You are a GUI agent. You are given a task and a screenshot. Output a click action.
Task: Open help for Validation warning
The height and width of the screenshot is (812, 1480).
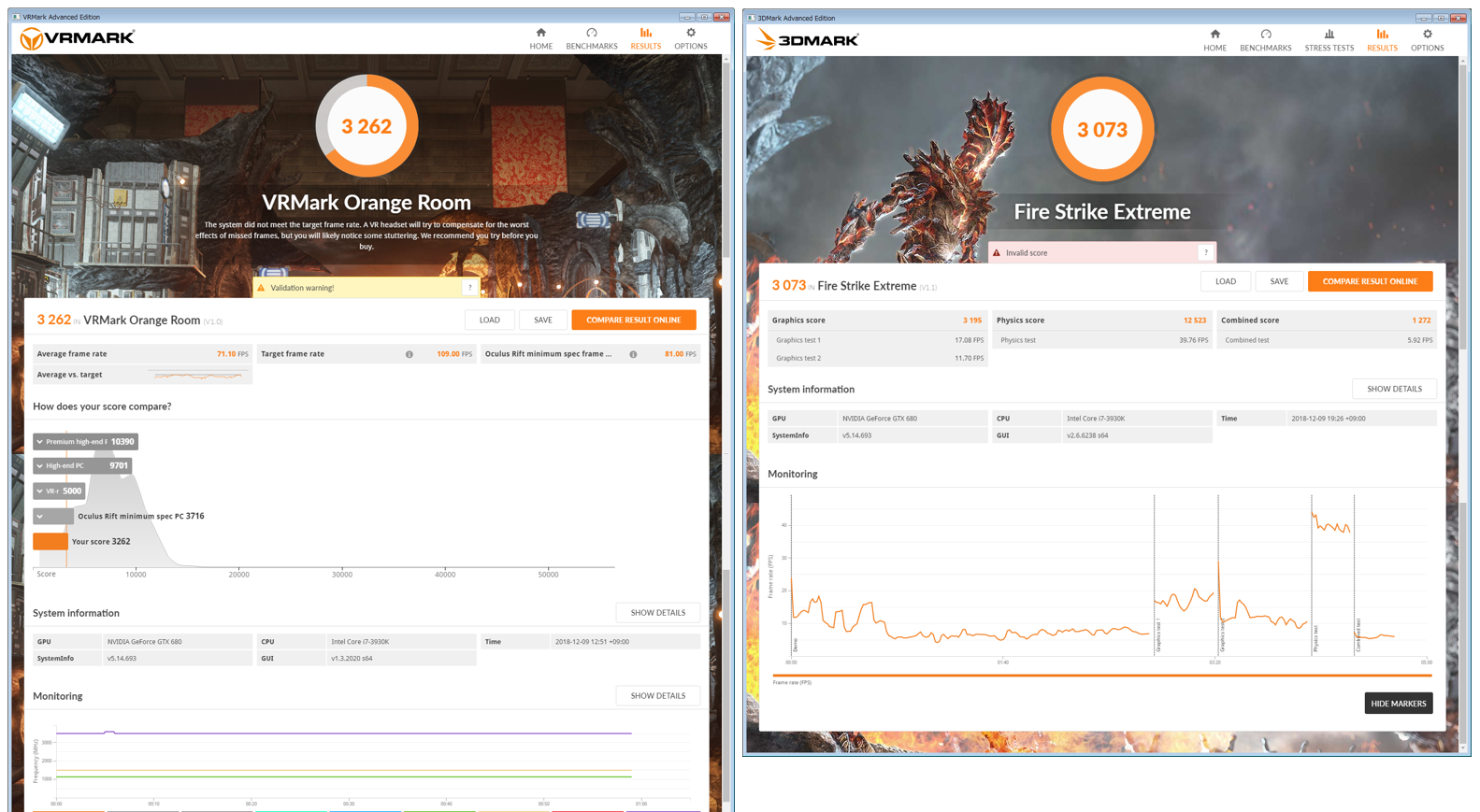[x=469, y=288]
